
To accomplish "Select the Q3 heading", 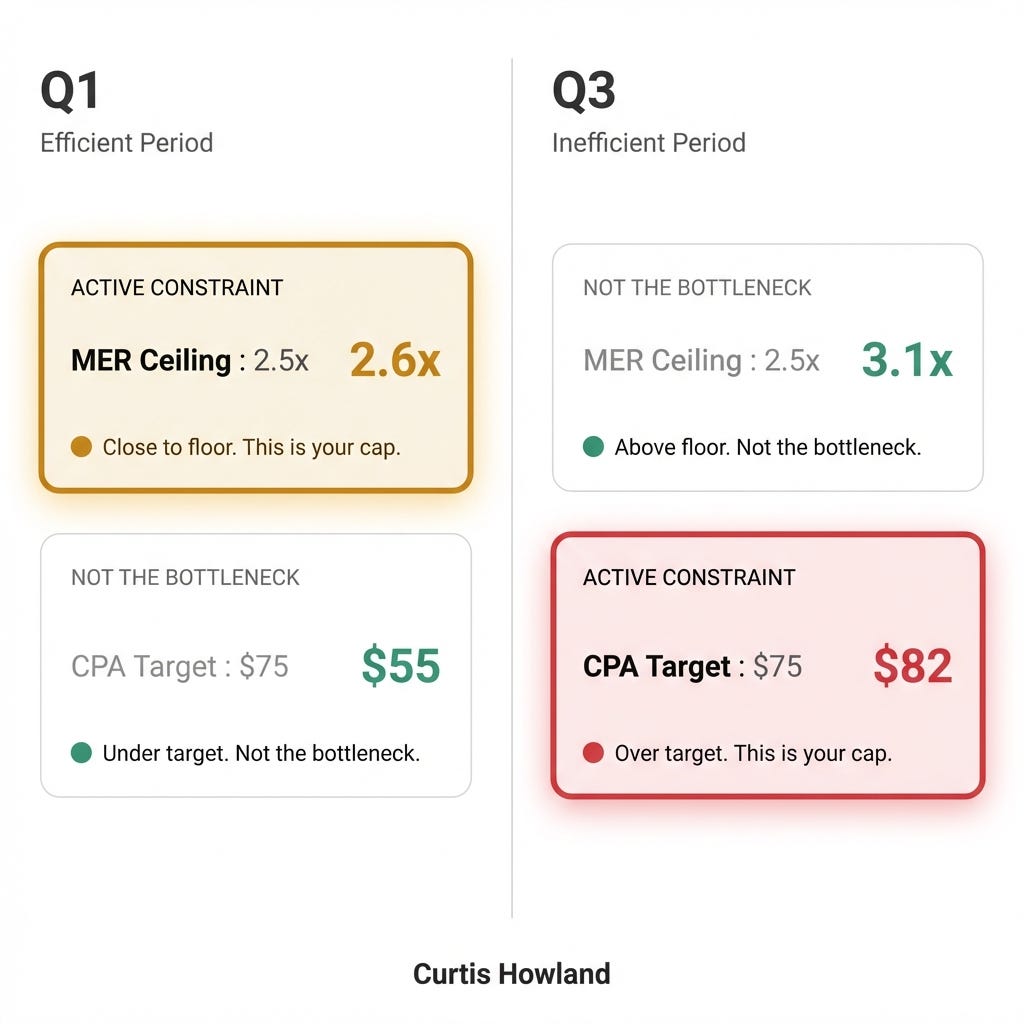I will [x=583, y=91].
